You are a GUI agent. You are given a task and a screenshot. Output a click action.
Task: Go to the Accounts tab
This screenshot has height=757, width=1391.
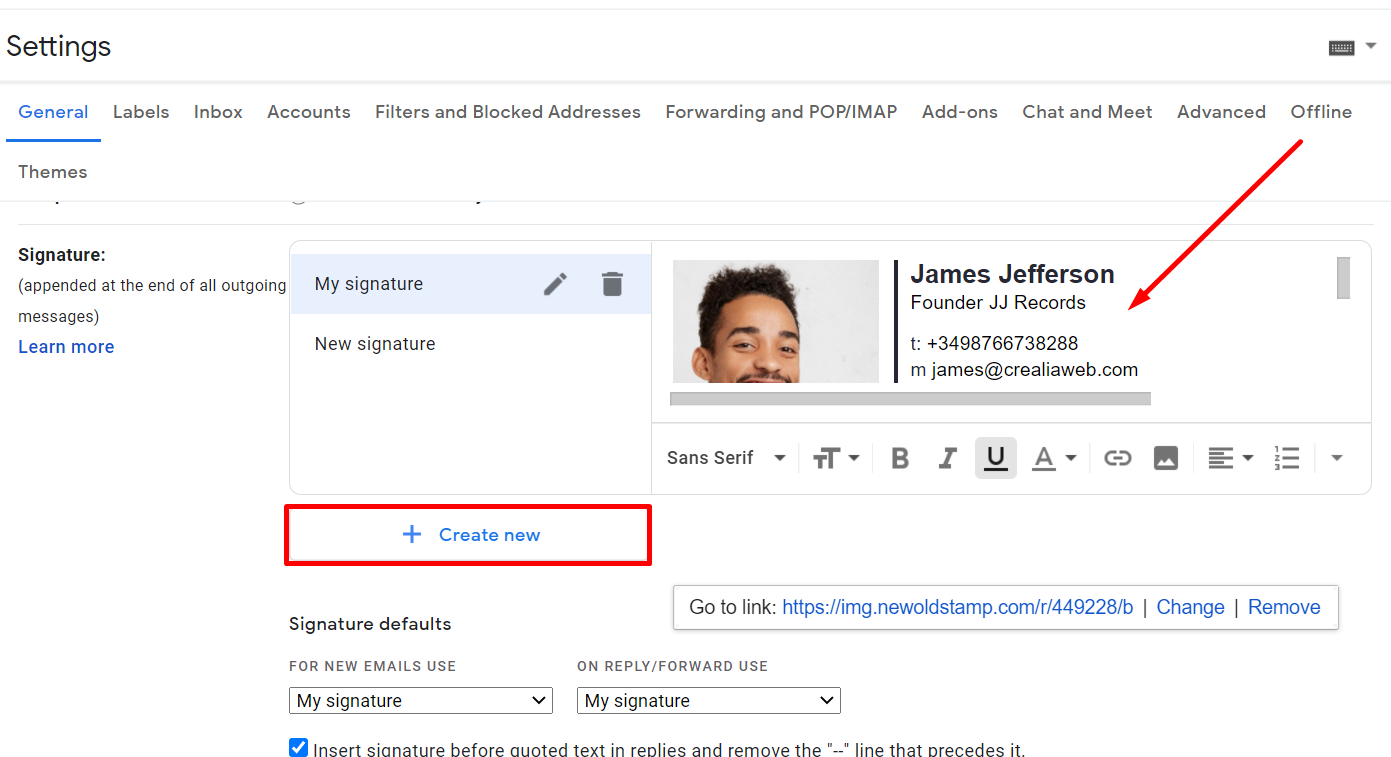[x=309, y=112]
